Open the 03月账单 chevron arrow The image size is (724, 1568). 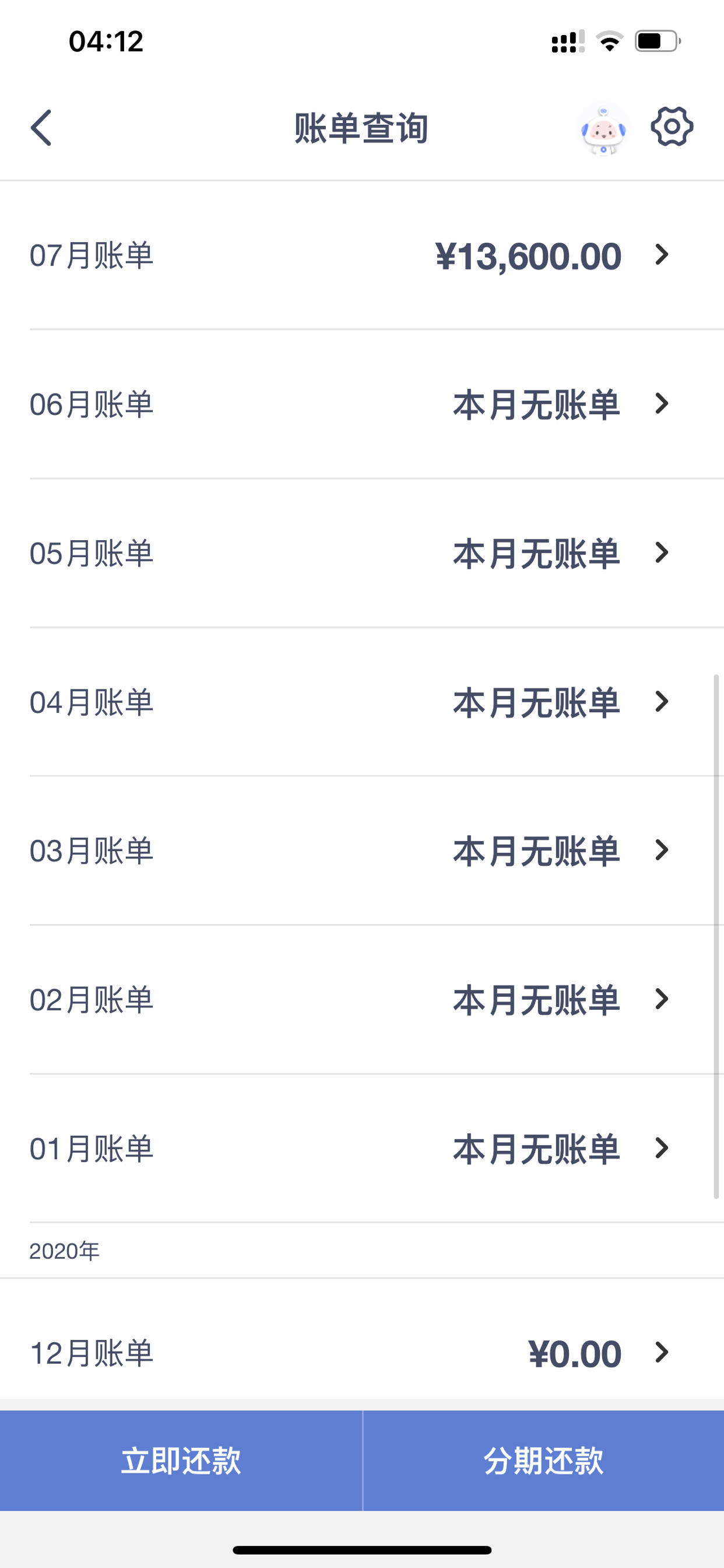[x=662, y=850]
